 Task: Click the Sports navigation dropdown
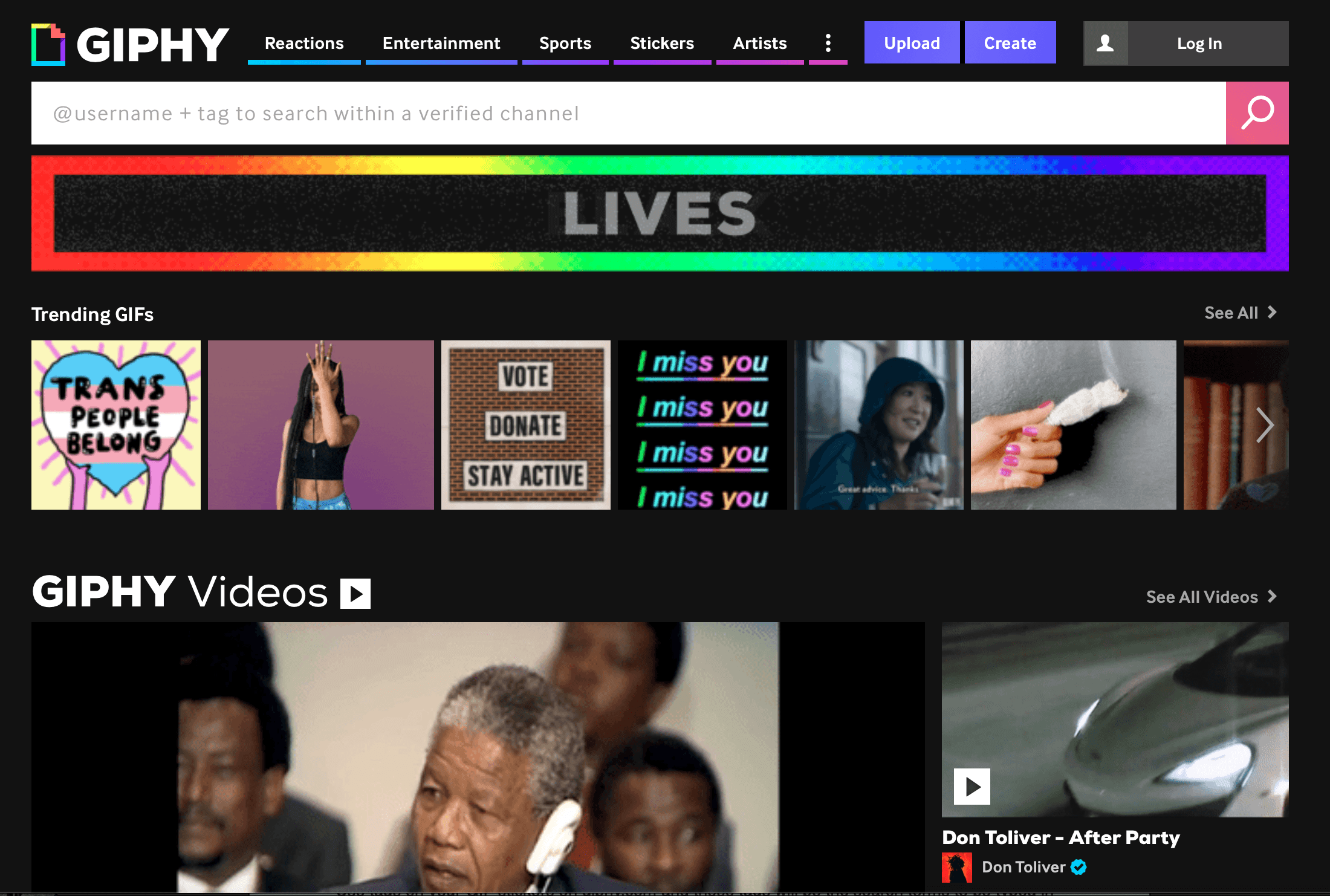click(x=565, y=43)
